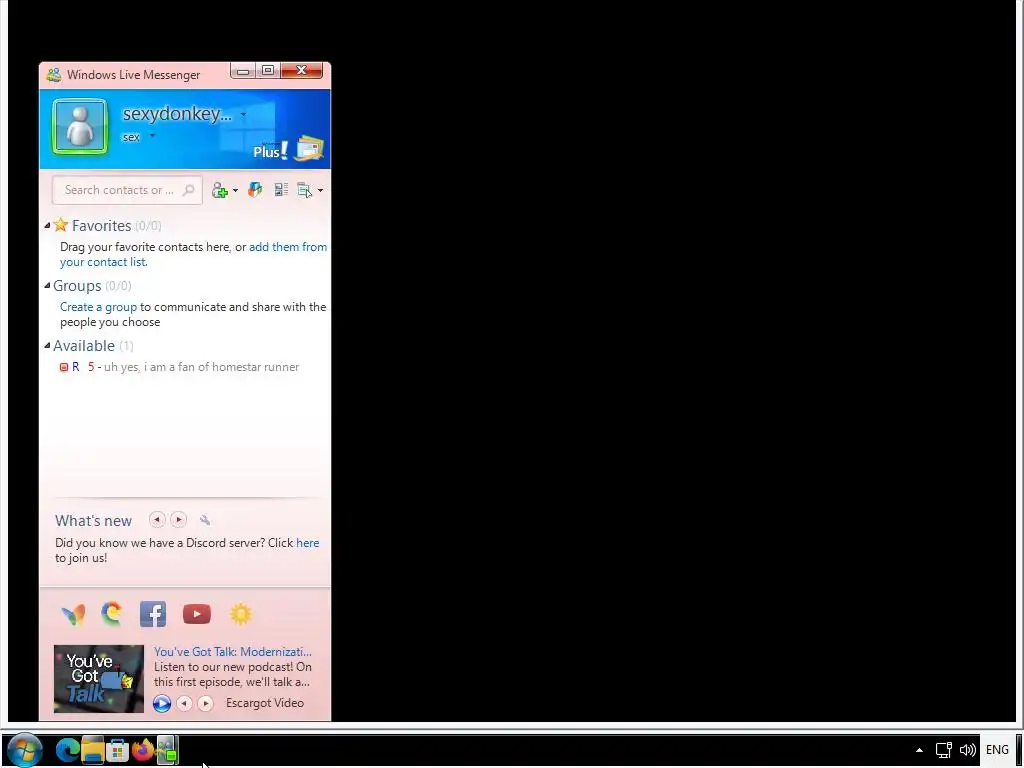Play the Escargot Video

click(x=161, y=703)
